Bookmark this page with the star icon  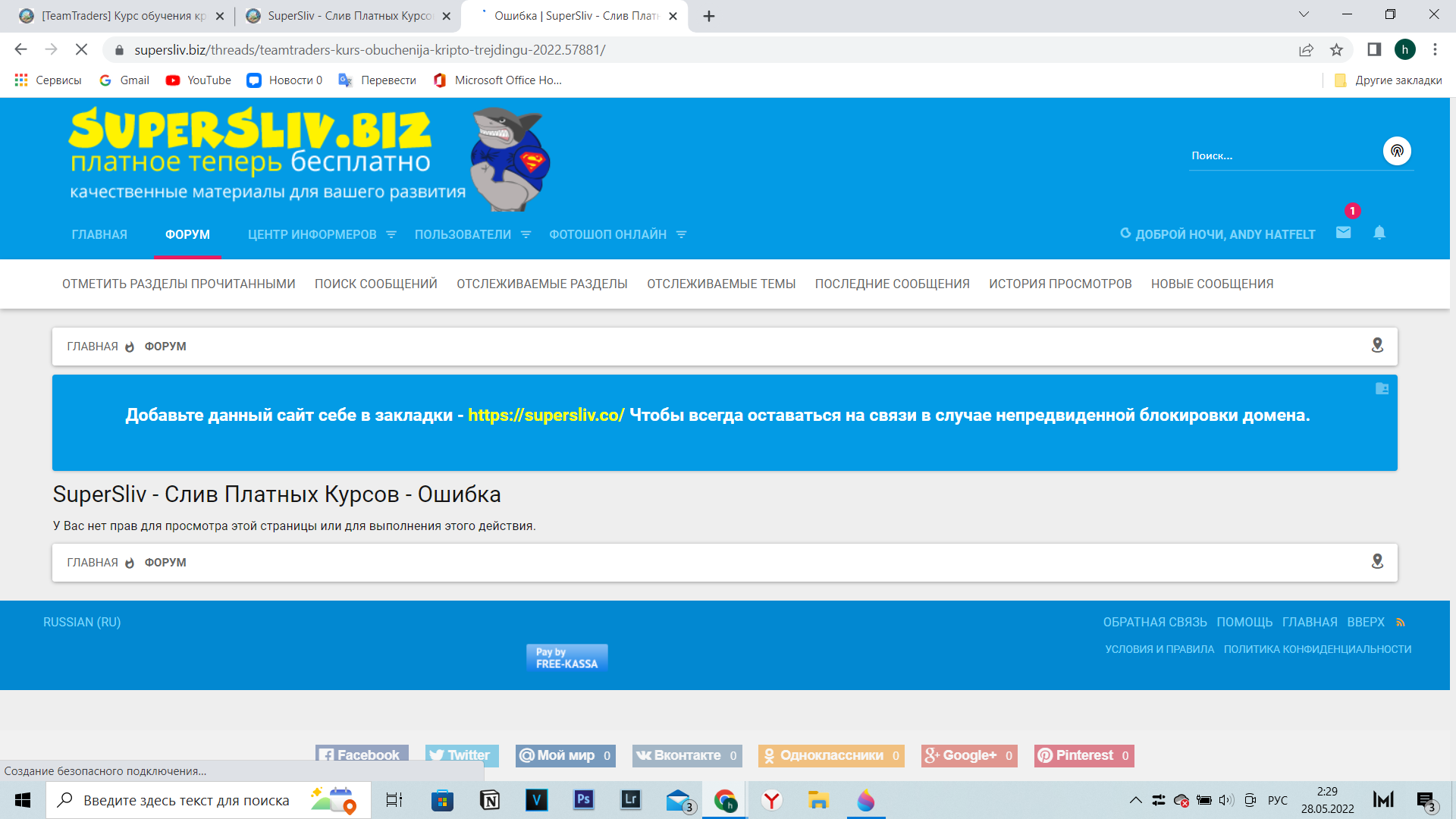[1336, 49]
